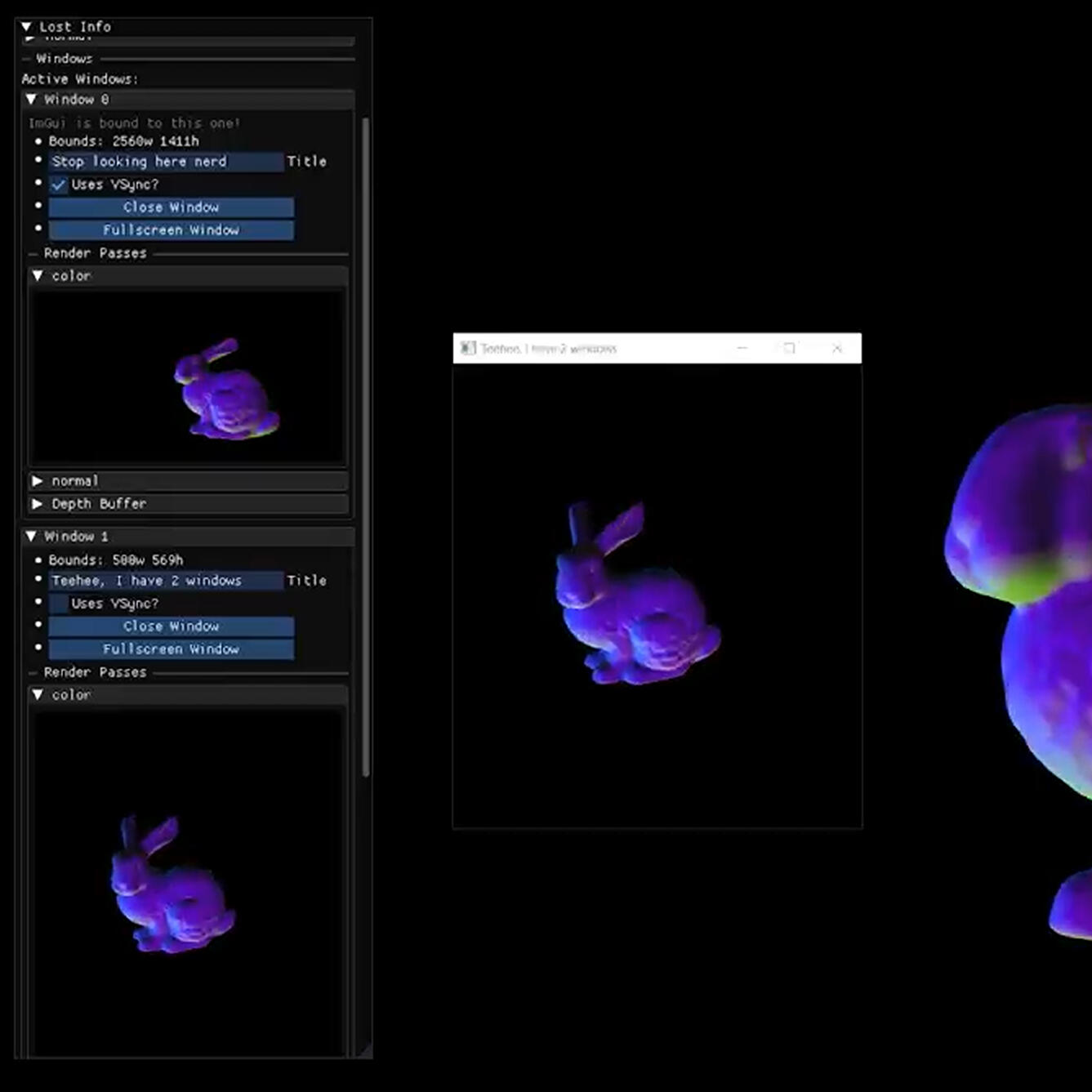Focus the 'Stop looking here nerd' title field

pos(166,162)
